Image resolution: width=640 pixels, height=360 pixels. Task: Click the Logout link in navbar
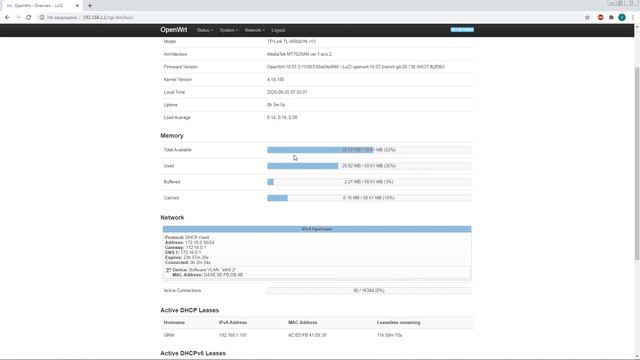(278, 30)
